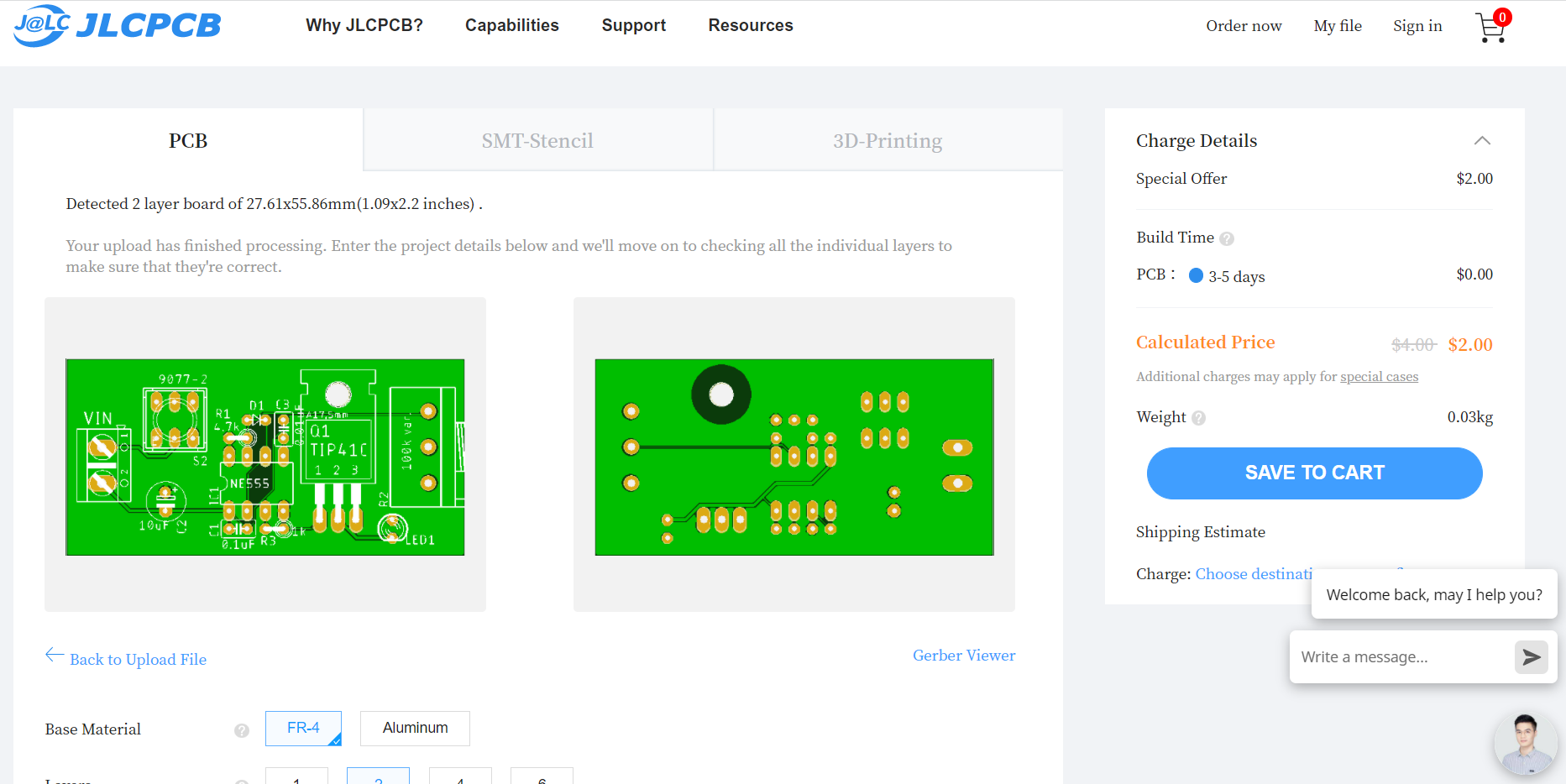The image size is (1566, 784).
Task: Choose Aluminum as base material
Action: (415, 728)
